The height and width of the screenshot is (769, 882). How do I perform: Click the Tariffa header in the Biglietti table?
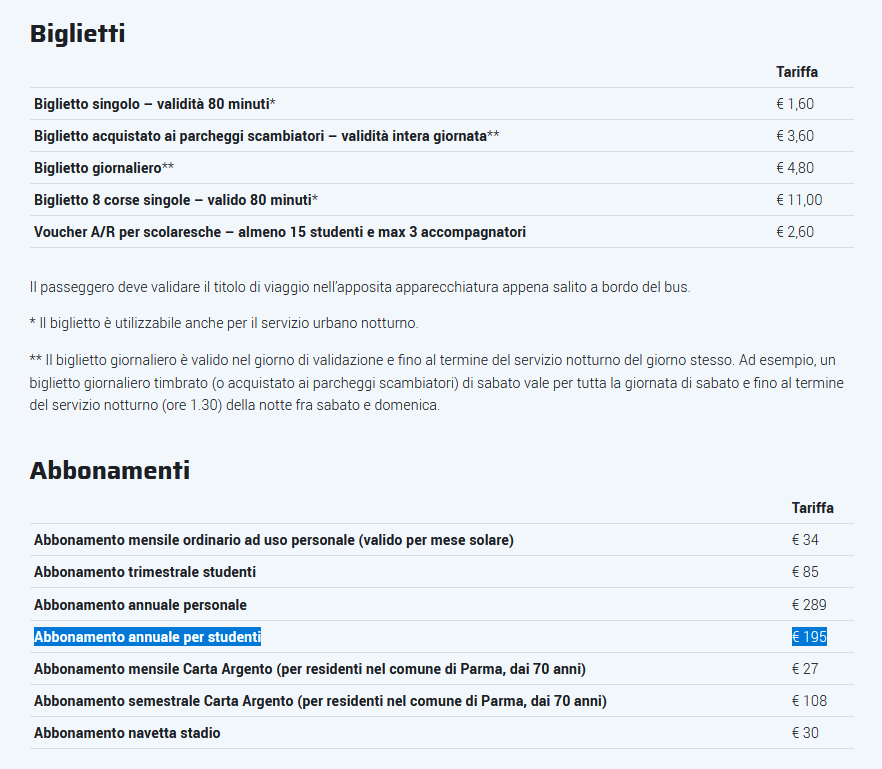click(797, 72)
